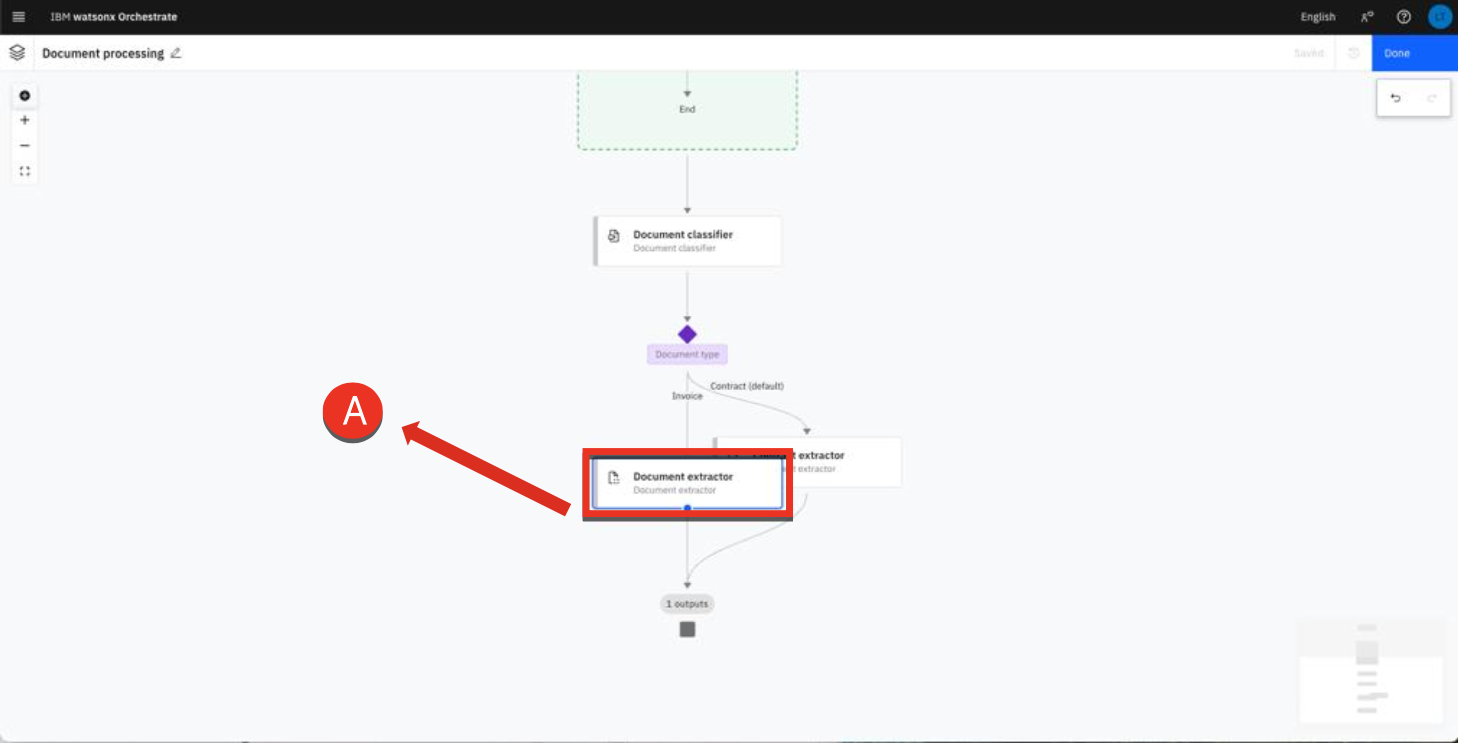
Task: Zoom out of the canvas
Action: click(x=25, y=146)
